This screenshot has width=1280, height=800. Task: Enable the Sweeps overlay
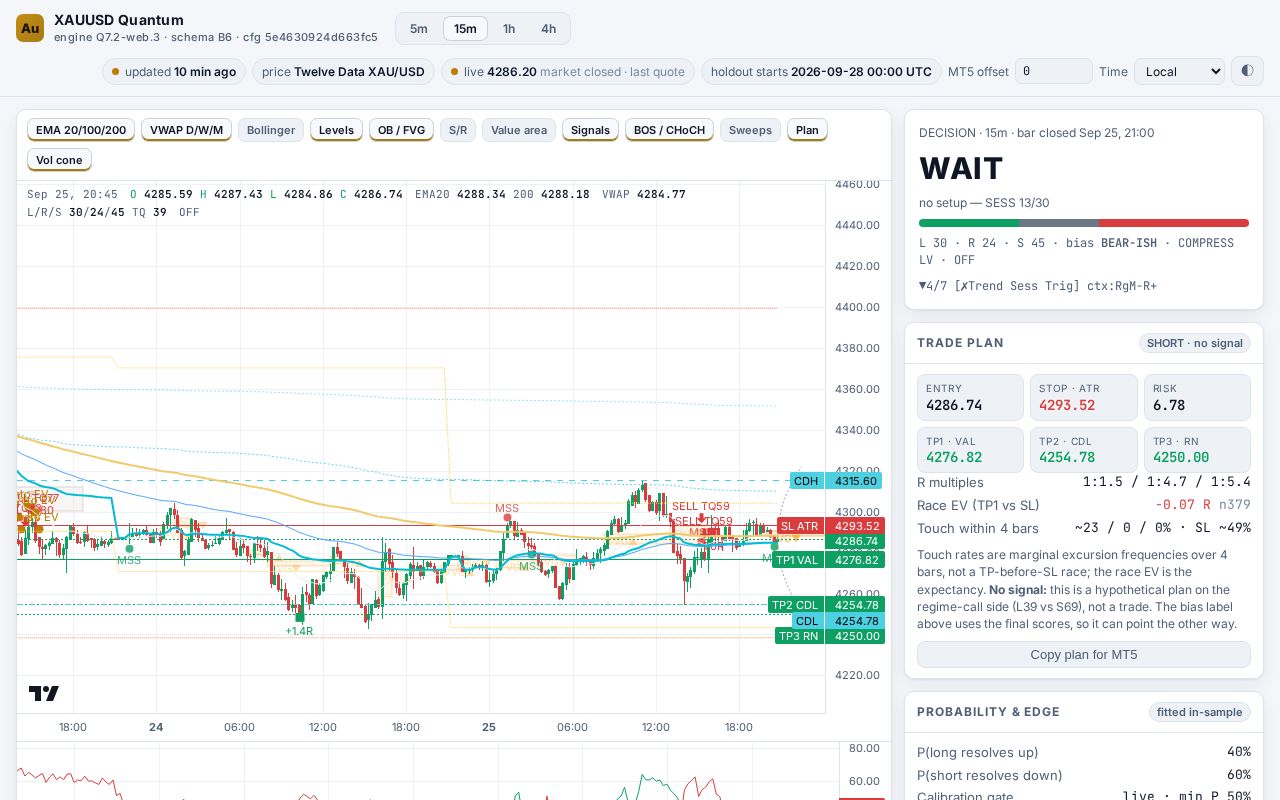point(750,130)
